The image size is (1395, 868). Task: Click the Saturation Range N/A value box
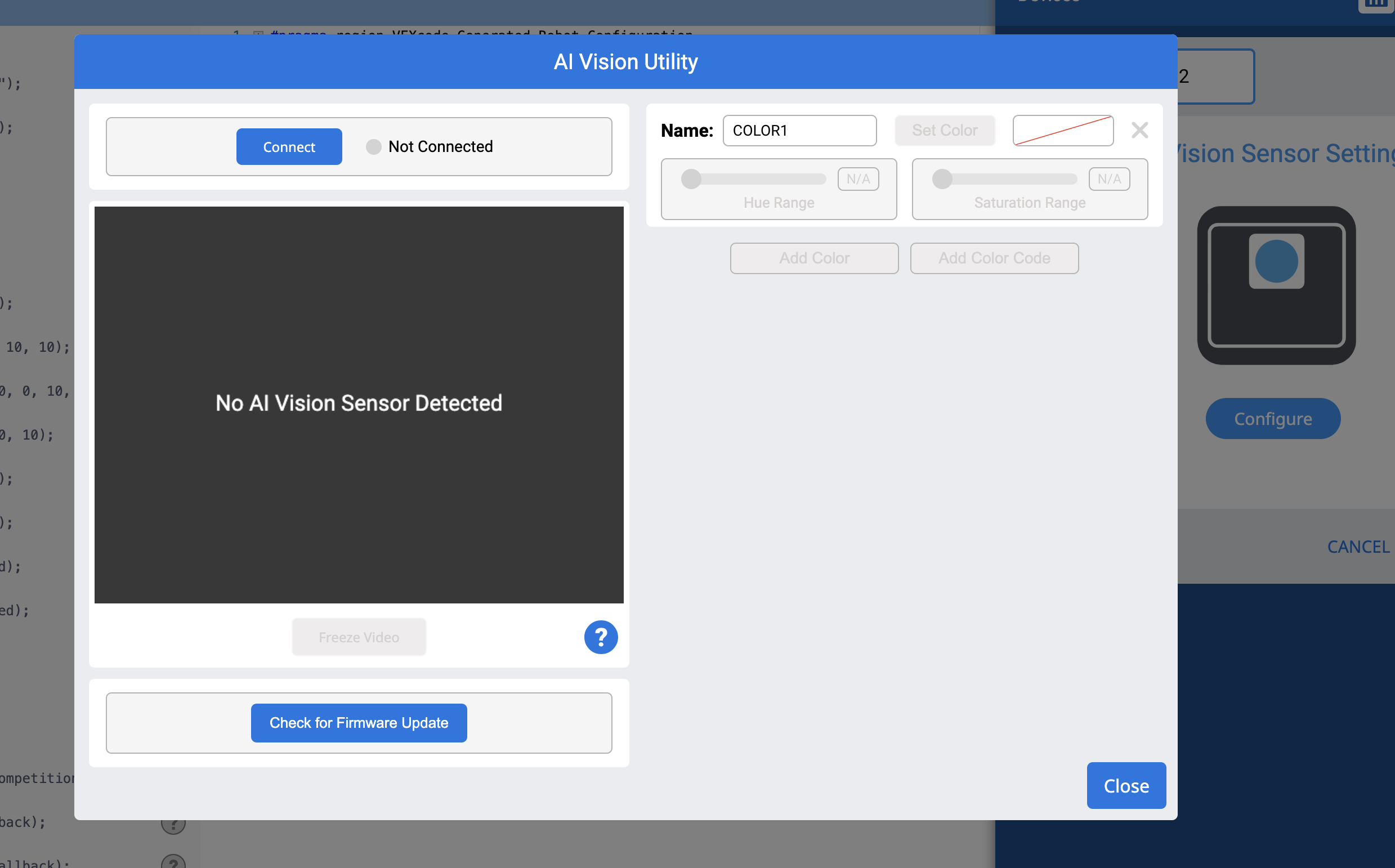pos(1108,179)
